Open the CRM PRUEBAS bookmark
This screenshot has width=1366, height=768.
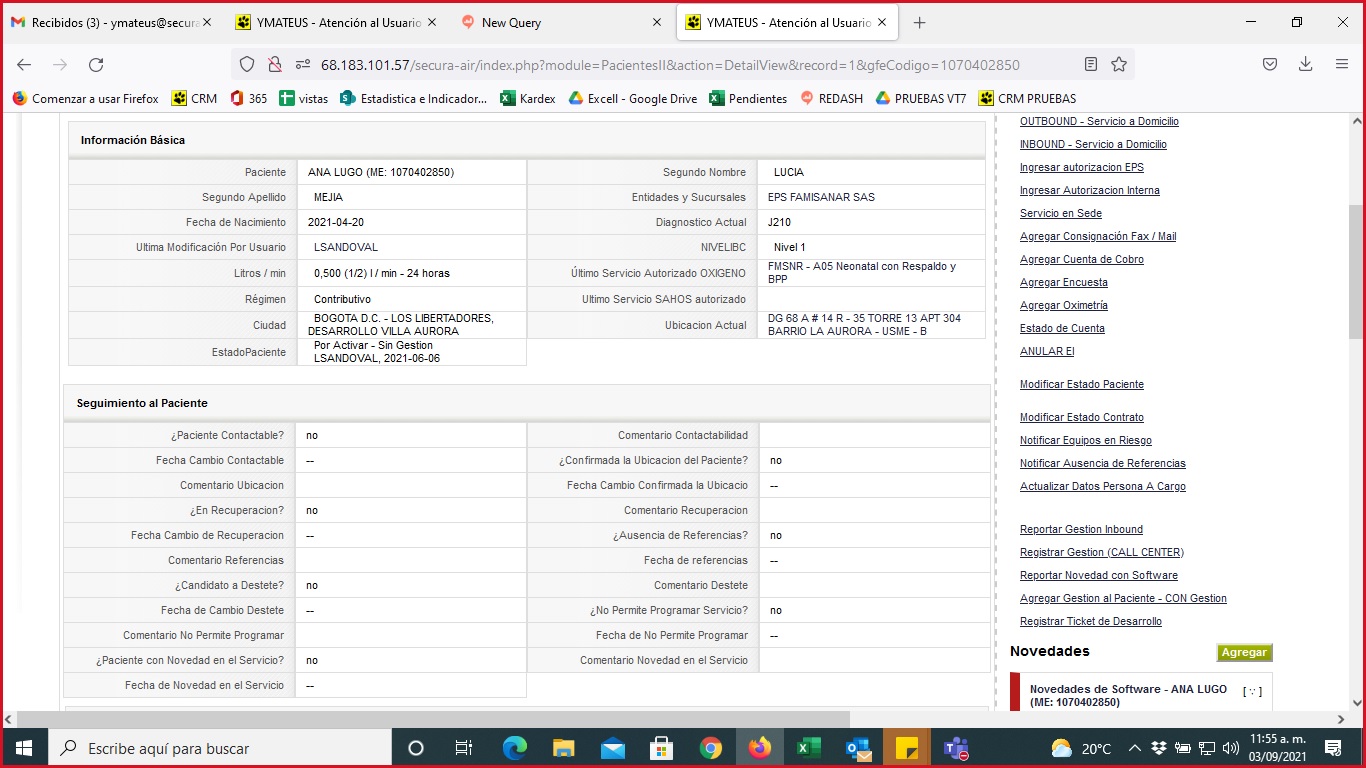(x=1028, y=99)
